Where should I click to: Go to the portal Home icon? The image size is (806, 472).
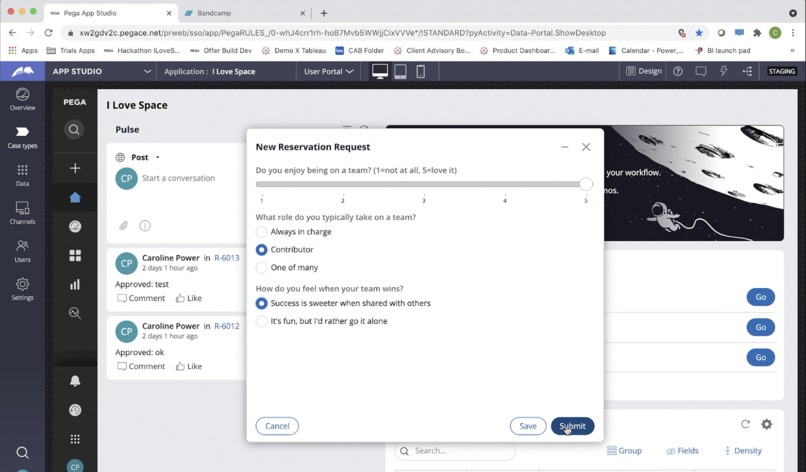tap(75, 197)
